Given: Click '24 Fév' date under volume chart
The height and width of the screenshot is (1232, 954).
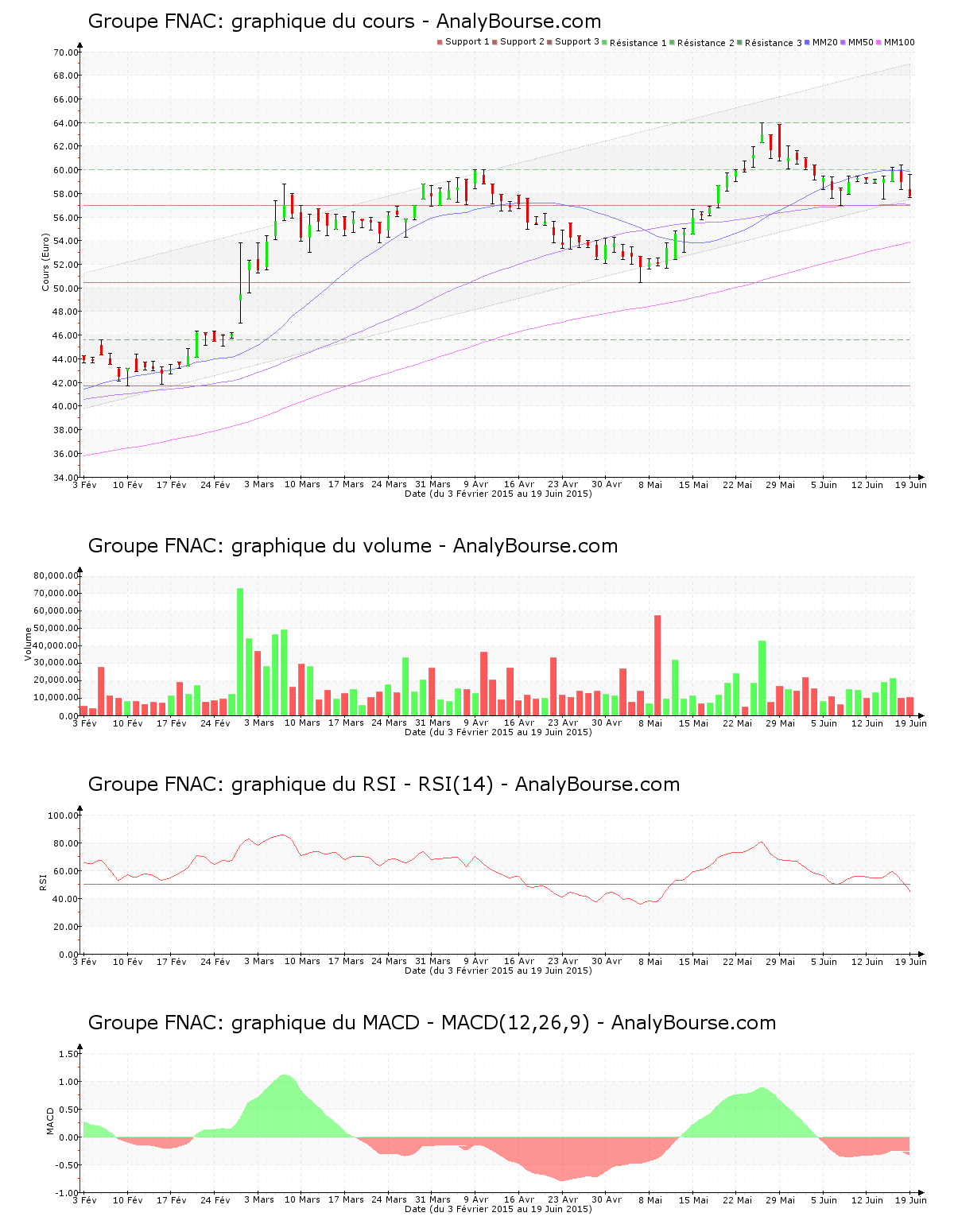Looking at the screenshot, I should point(215,723).
